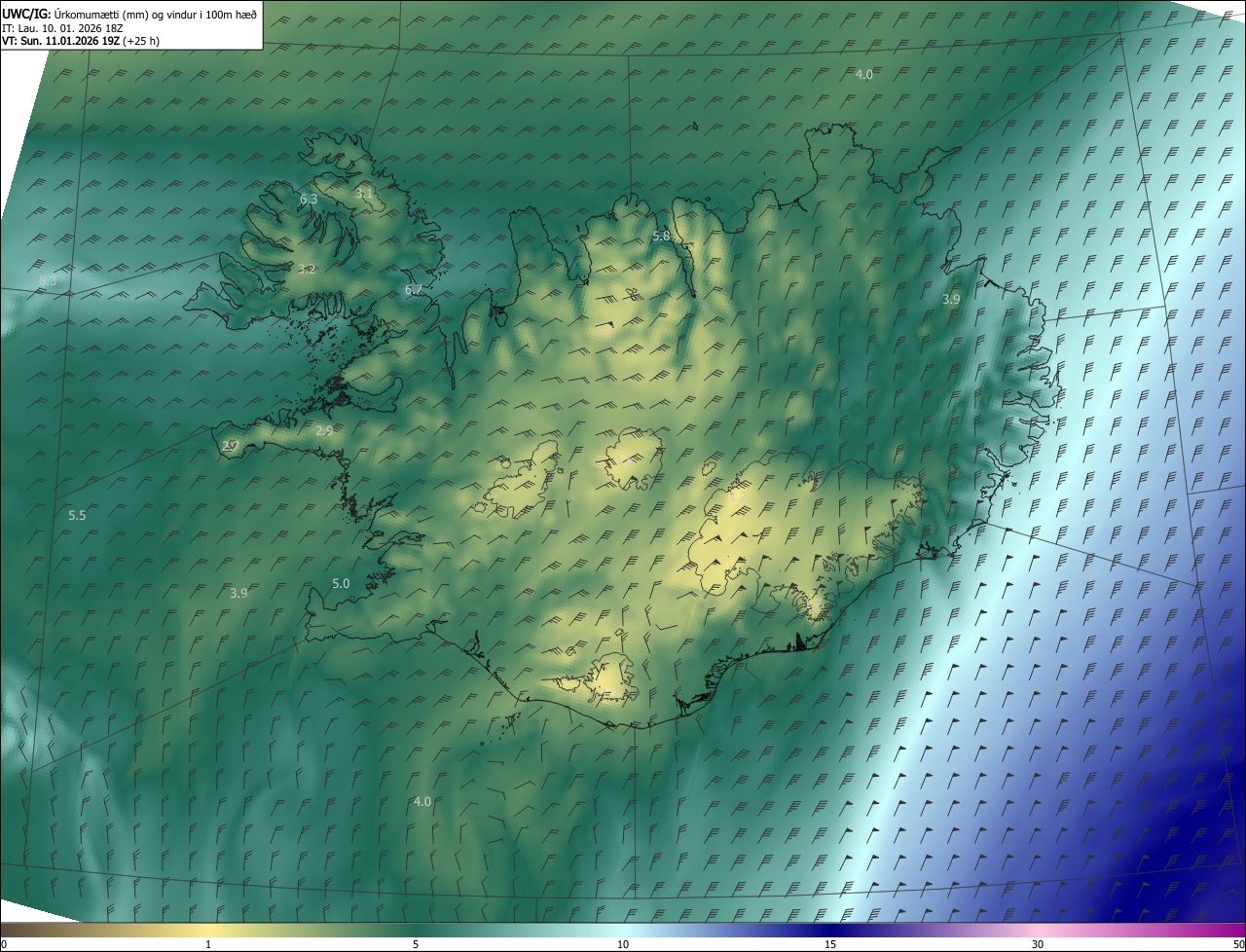Click the 2.7 value at the Snæfellsnes tip

click(x=231, y=446)
